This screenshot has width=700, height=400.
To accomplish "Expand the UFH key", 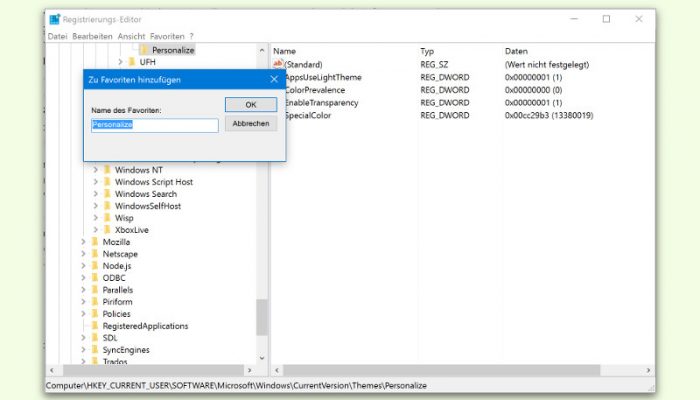I will [120, 62].
